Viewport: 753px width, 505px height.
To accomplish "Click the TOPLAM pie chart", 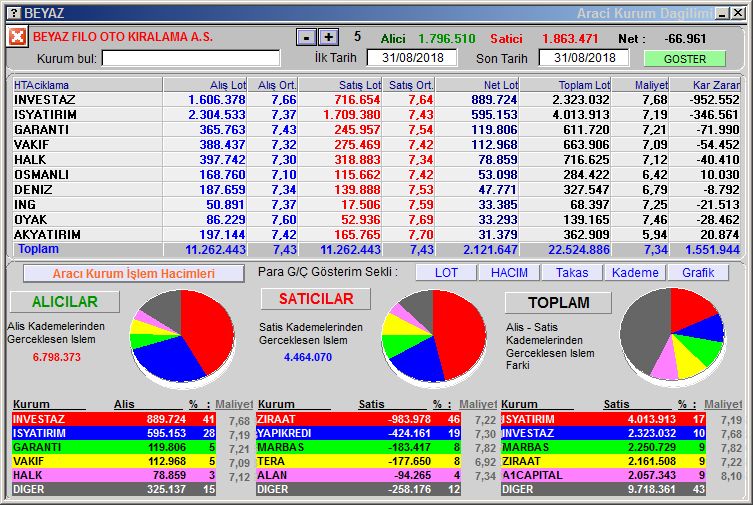I will coord(672,335).
